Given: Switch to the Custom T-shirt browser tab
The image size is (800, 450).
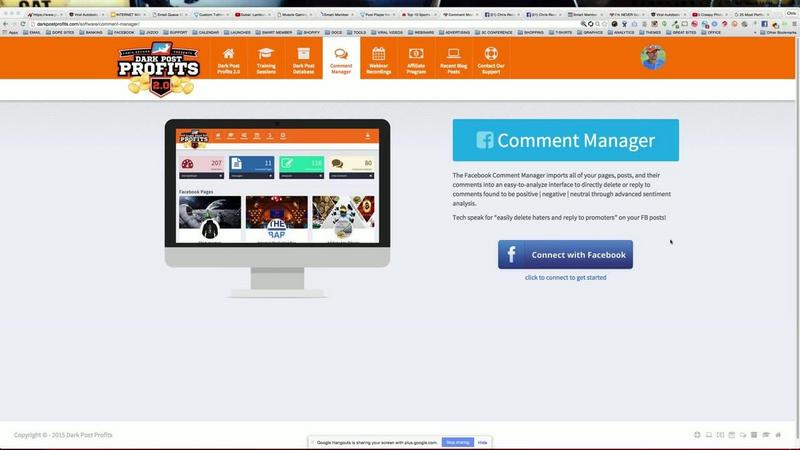Looking at the screenshot, I should (x=212, y=15).
